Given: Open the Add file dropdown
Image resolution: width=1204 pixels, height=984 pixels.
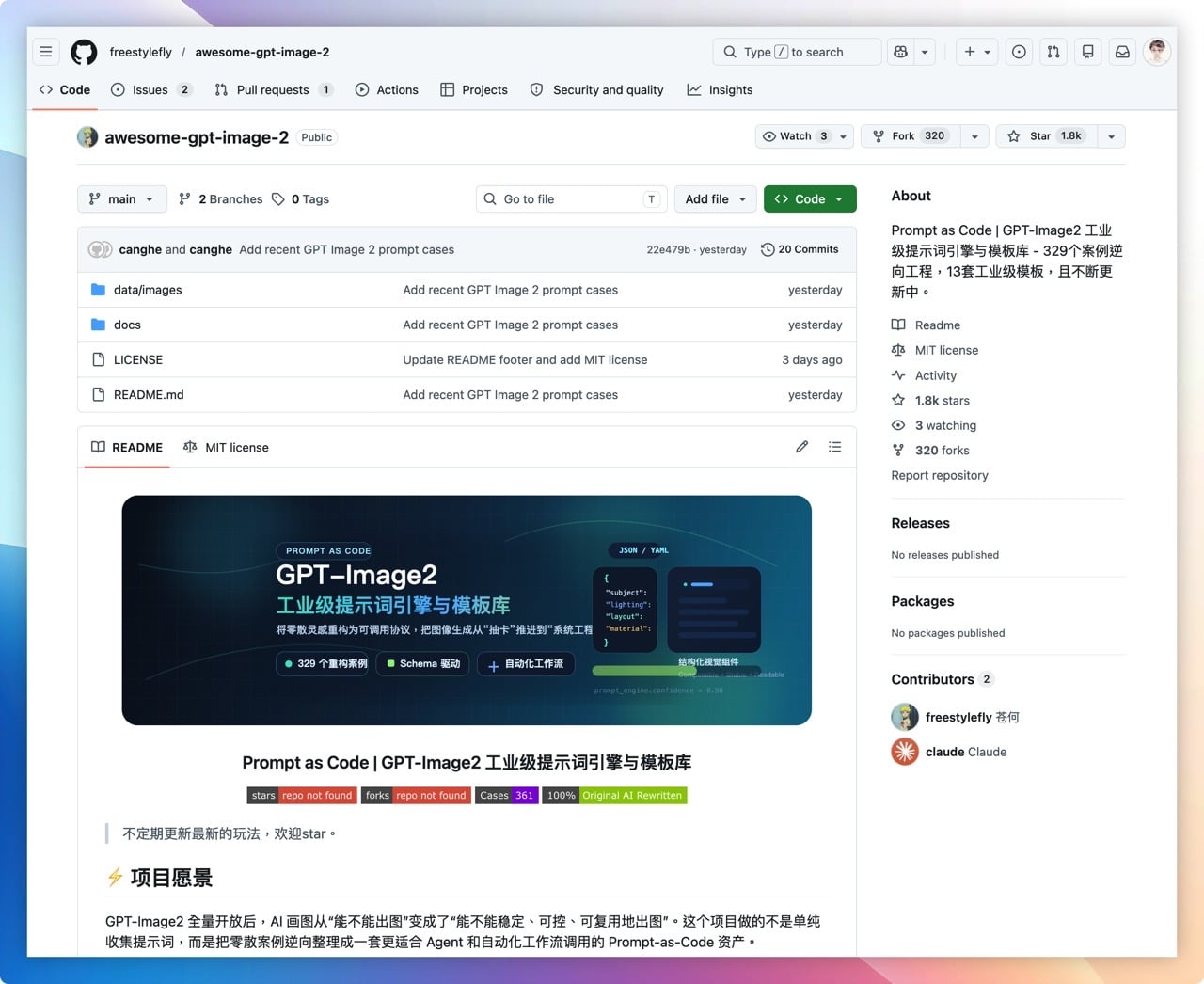Looking at the screenshot, I should point(715,198).
